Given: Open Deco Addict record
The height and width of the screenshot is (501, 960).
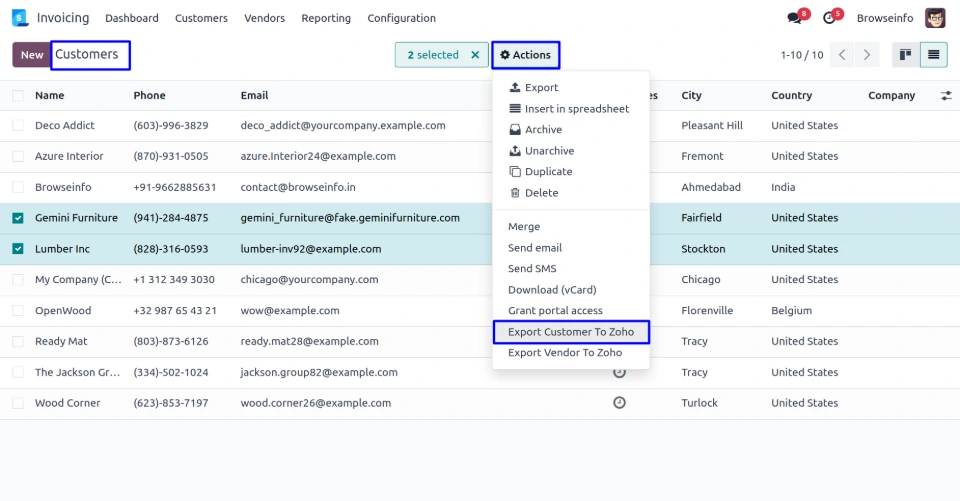Looking at the screenshot, I should coord(65,126).
